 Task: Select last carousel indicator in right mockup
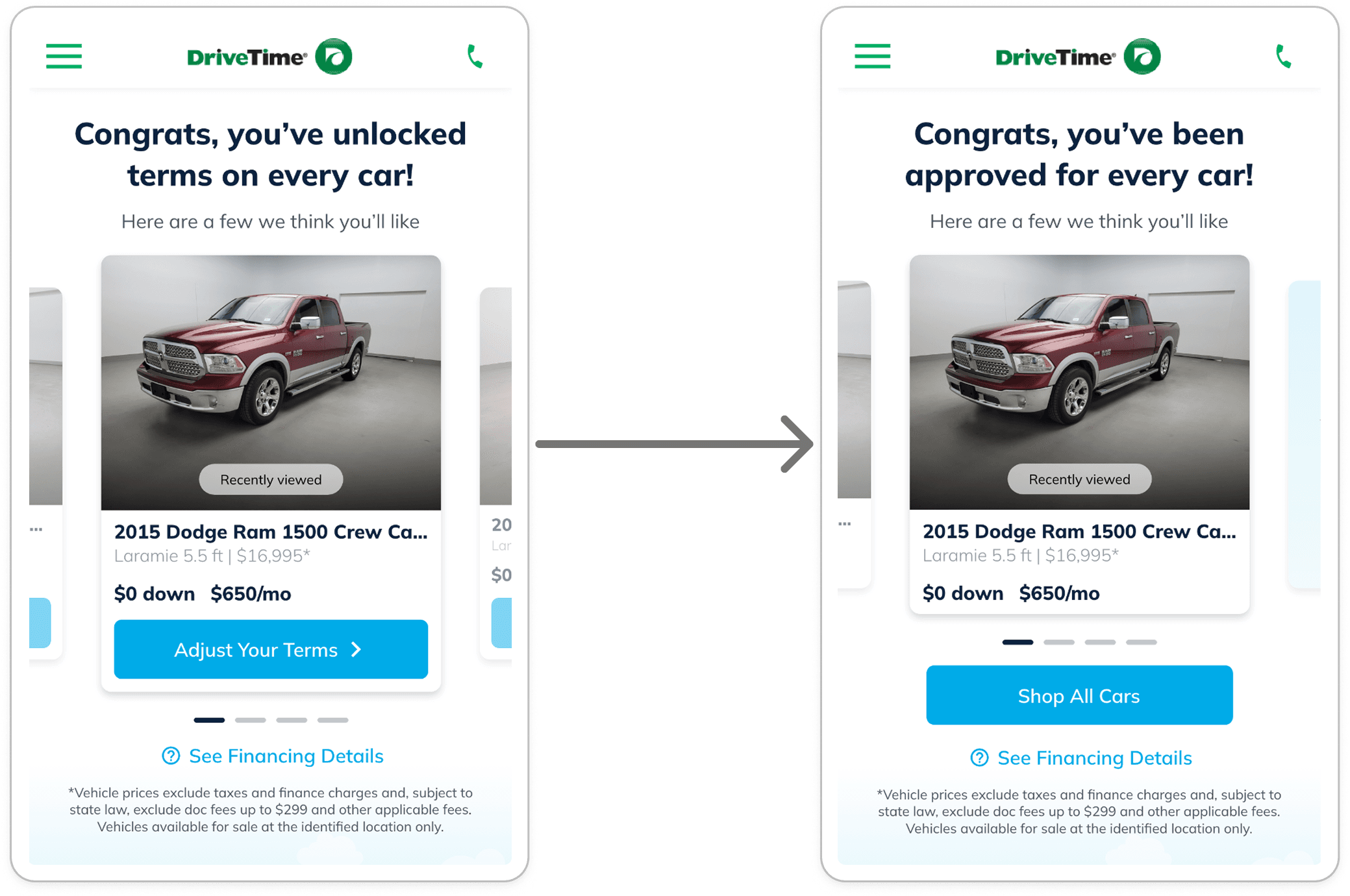tap(1142, 642)
